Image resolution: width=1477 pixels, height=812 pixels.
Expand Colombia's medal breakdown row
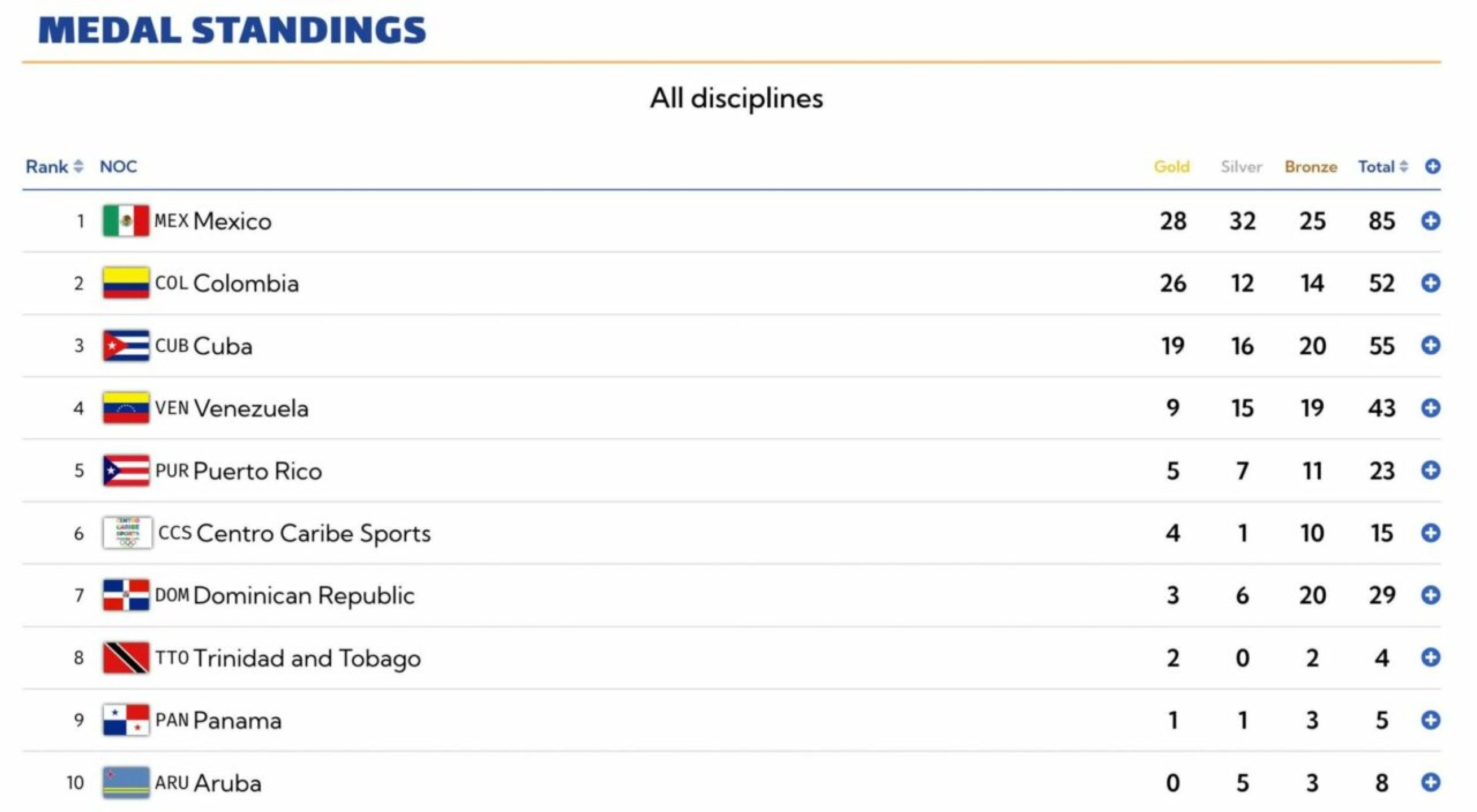point(1431,283)
